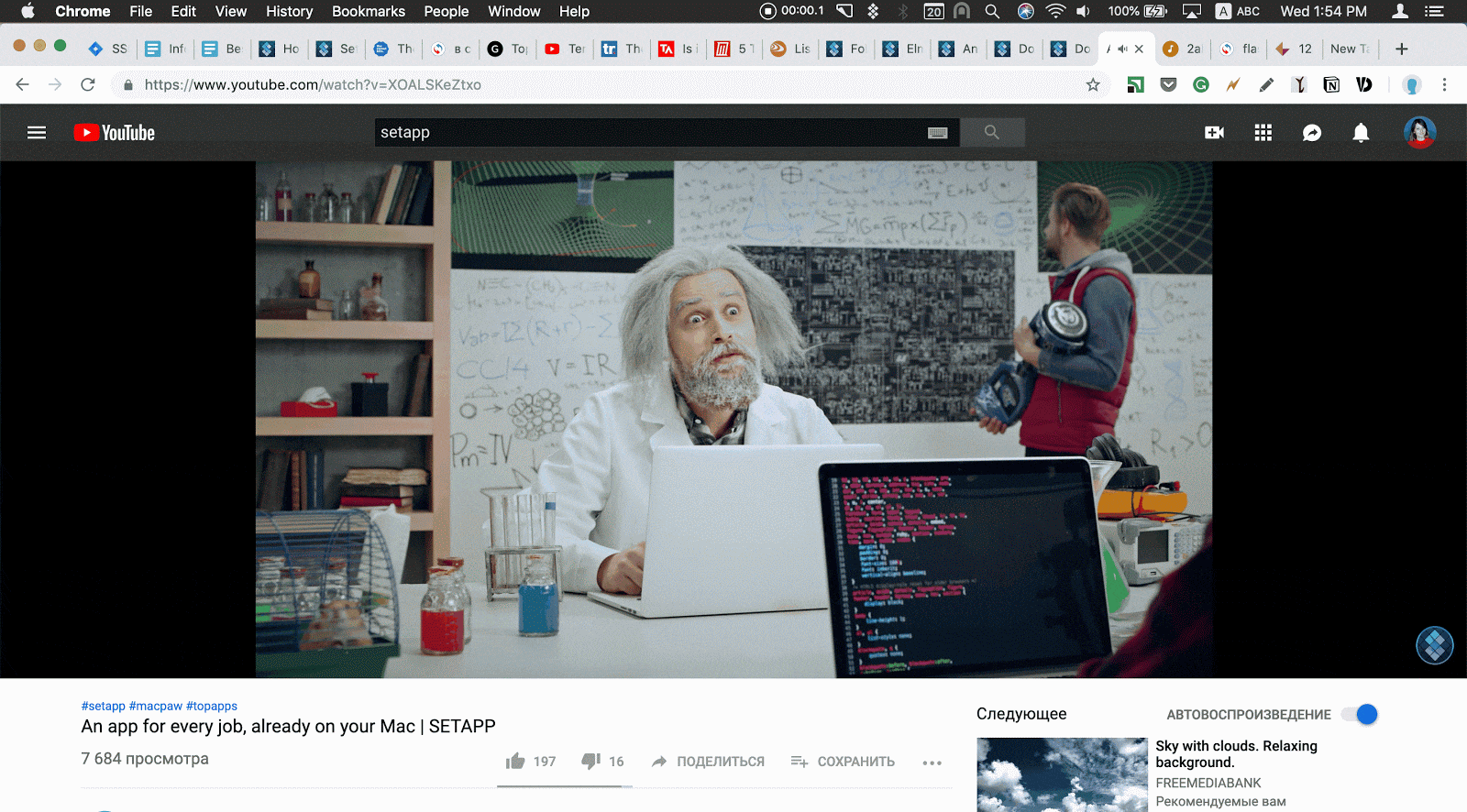Open the People menu
The width and height of the screenshot is (1467, 812).
(x=447, y=11)
